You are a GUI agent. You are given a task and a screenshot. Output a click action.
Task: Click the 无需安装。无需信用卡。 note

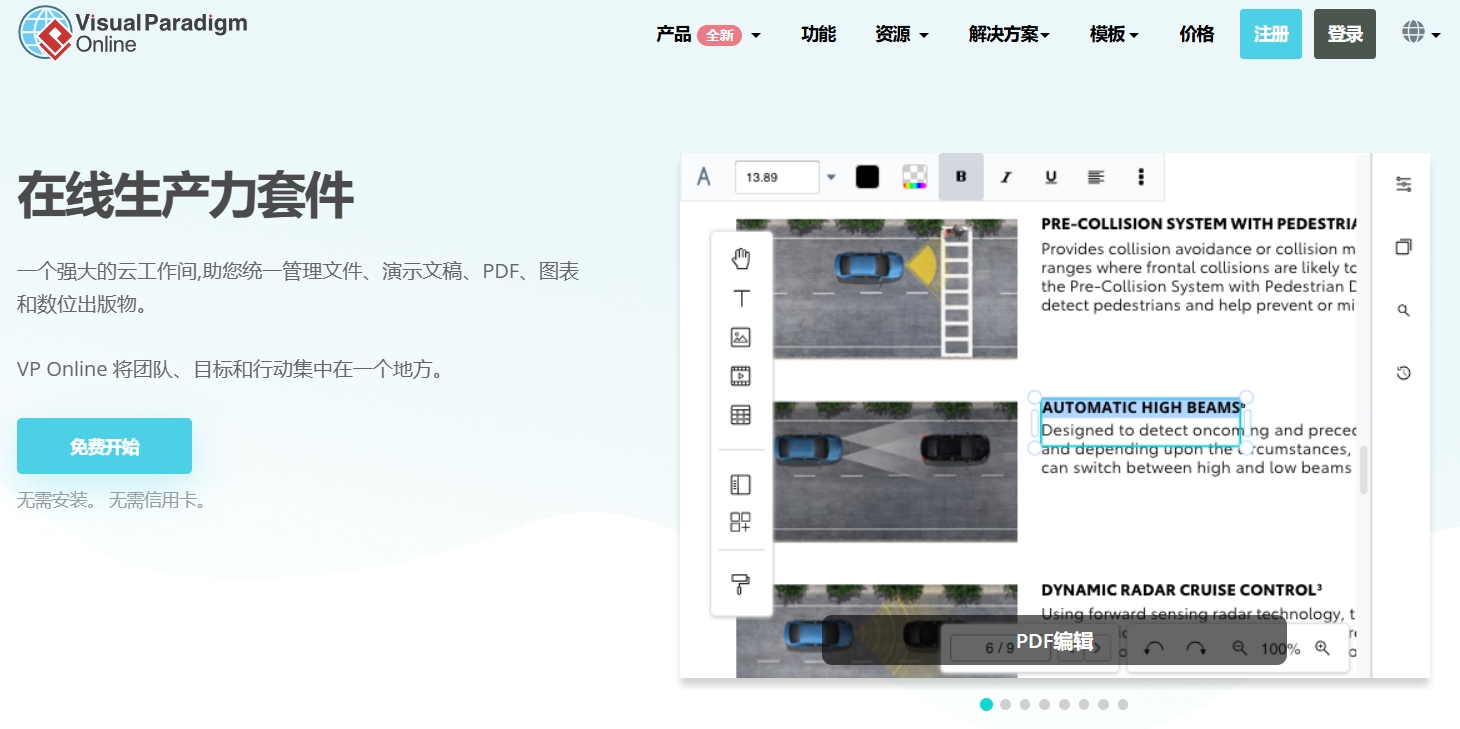click(x=114, y=500)
